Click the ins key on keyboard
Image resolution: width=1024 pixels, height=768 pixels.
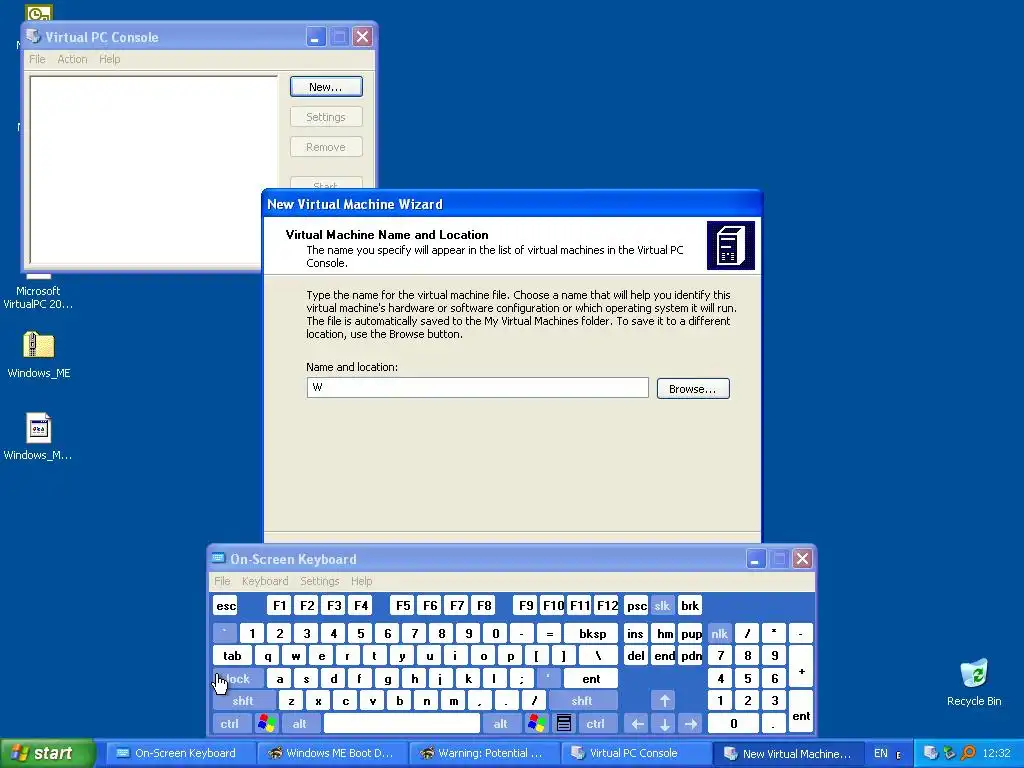pyautogui.click(x=636, y=633)
